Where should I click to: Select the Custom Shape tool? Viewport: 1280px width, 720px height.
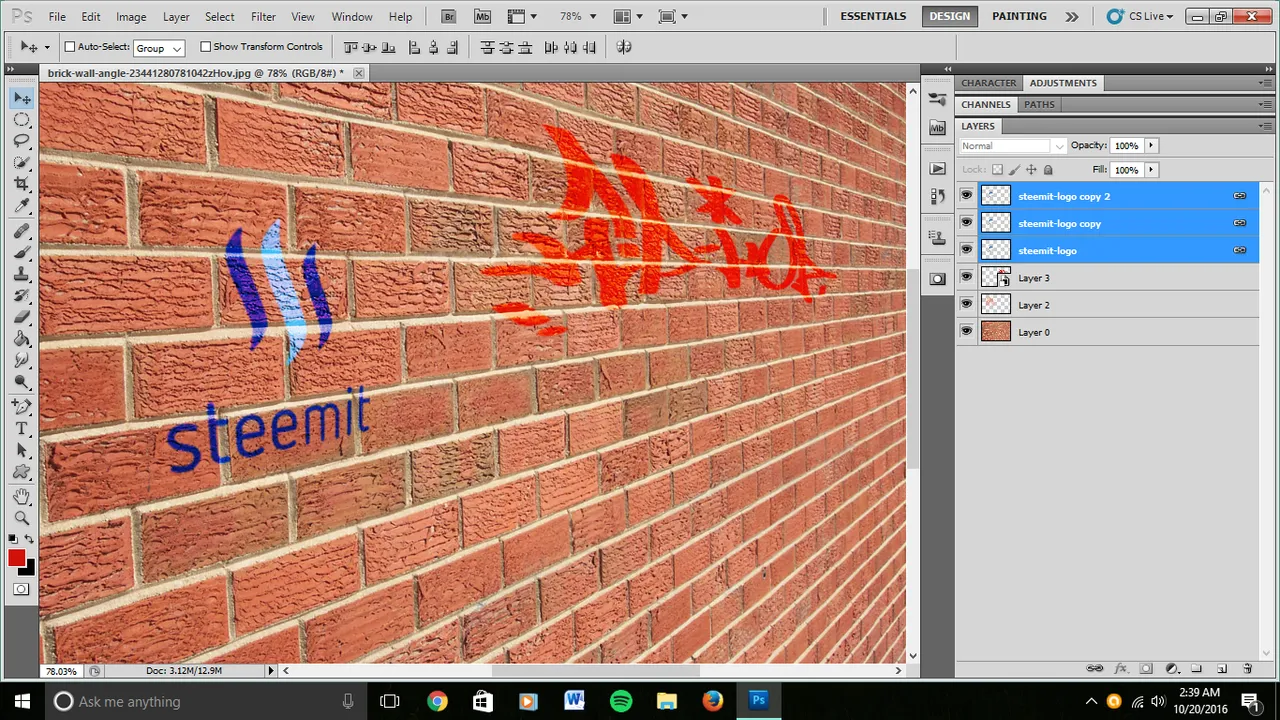click(x=21, y=472)
